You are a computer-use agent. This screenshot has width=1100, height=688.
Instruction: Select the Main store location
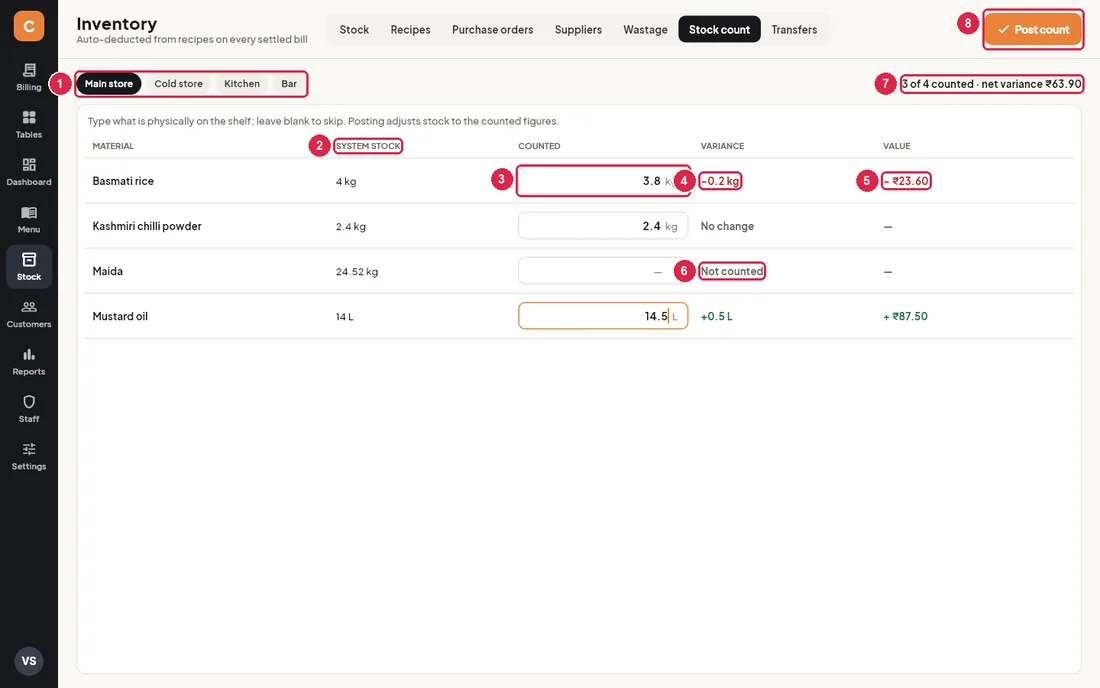[109, 83]
